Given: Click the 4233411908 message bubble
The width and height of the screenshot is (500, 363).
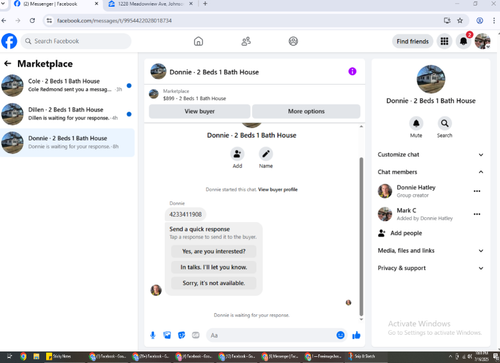Looking at the screenshot, I should (185, 214).
